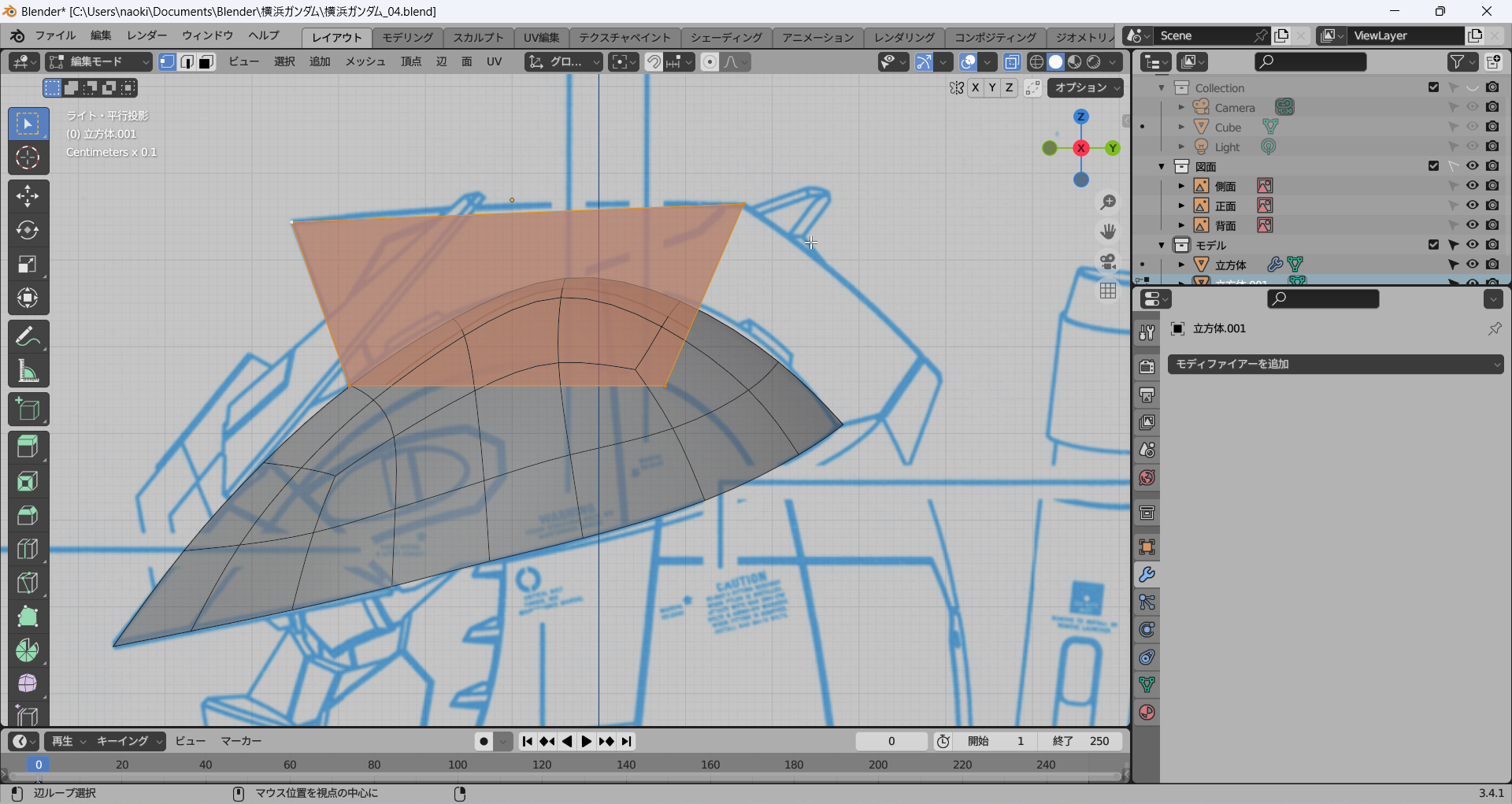Toggle visibility of 側面 image
This screenshot has width=1512, height=804.
pos(1472,186)
